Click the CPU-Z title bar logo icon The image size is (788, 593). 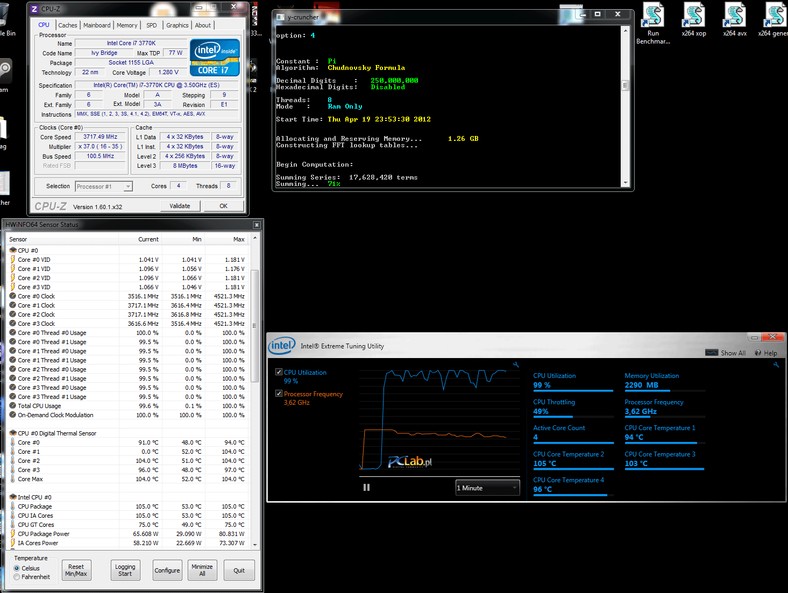tap(36, 9)
